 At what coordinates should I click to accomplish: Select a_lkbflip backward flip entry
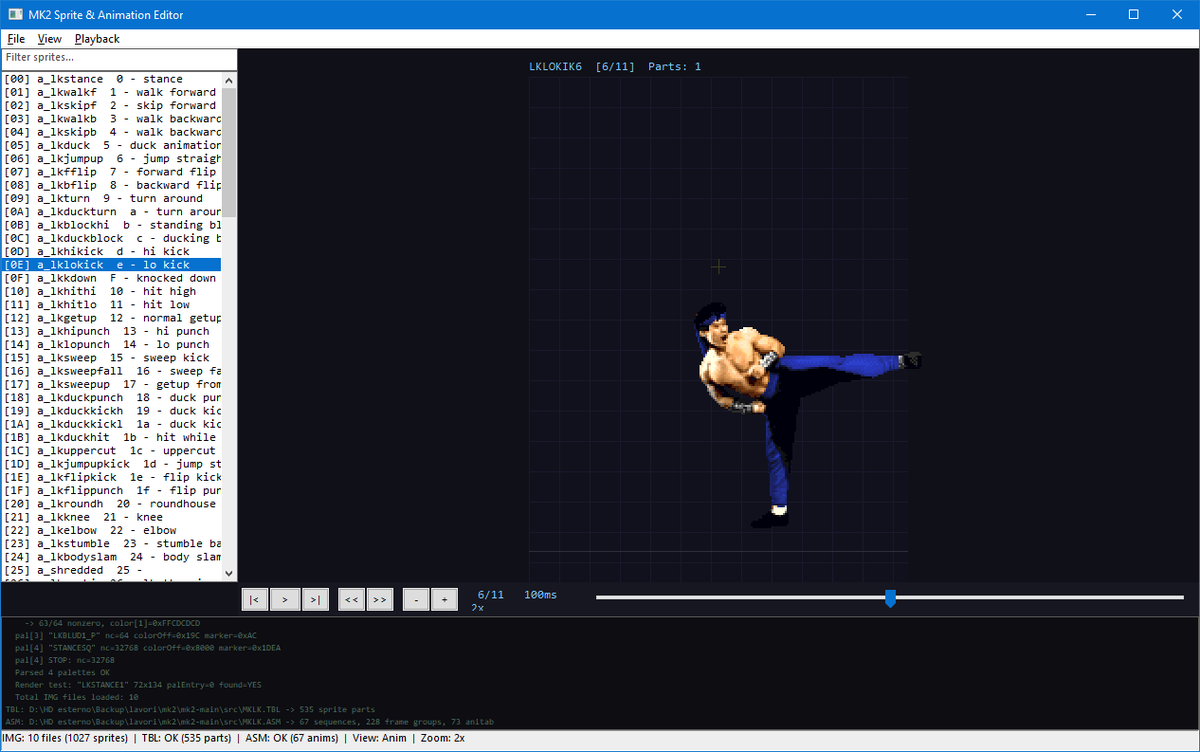pos(112,185)
